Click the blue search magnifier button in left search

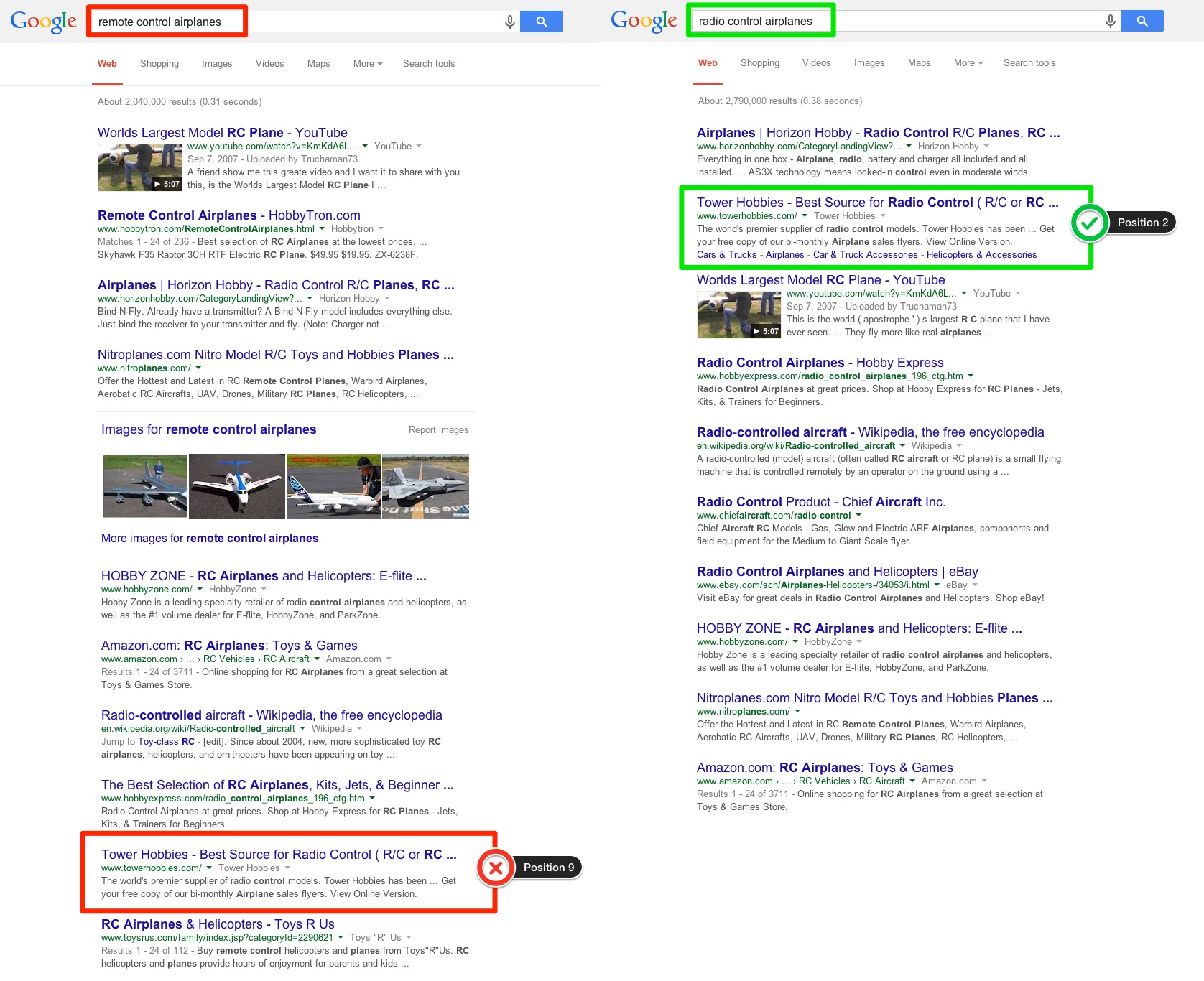click(x=542, y=22)
